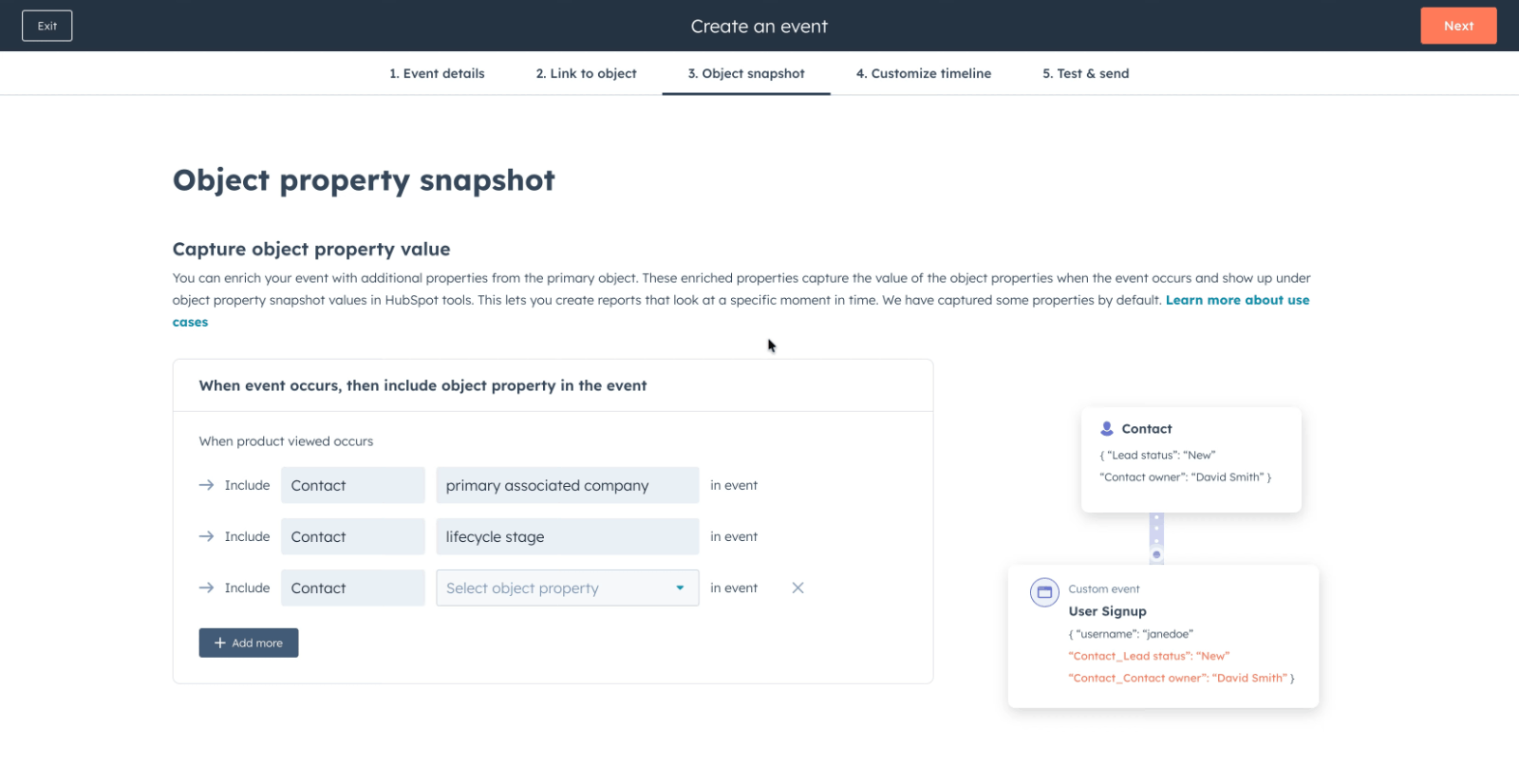Click the User Signup title in preview
Image resolution: width=1519 pixels, height=784 pixels.
(x=1107, y=611)
